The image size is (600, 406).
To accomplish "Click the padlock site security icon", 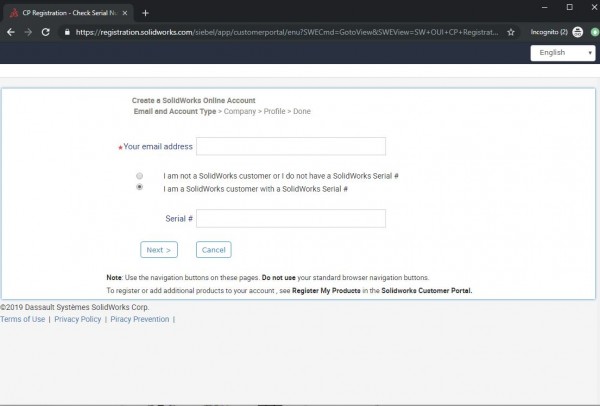I will tap(67, 32).
